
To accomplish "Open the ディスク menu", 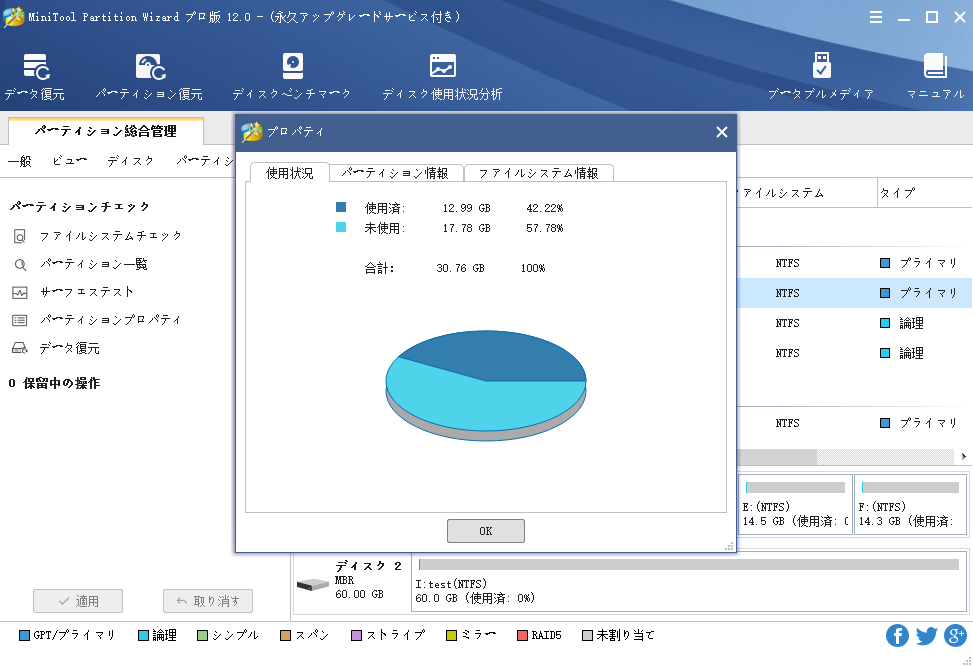I will 131,161.
